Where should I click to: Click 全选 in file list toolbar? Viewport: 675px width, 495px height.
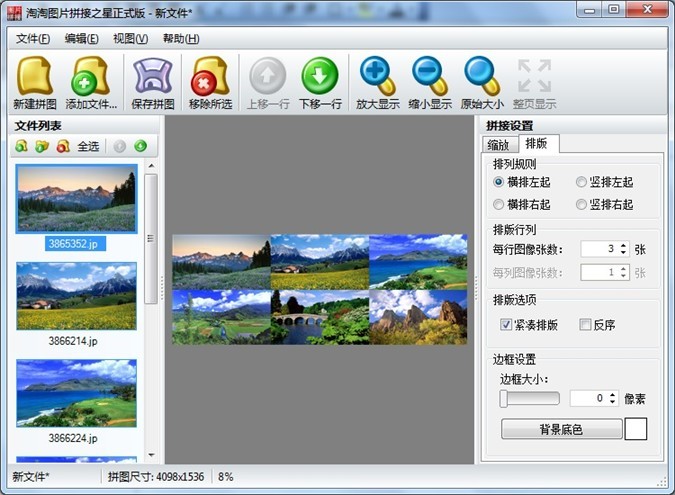[88, 146]
